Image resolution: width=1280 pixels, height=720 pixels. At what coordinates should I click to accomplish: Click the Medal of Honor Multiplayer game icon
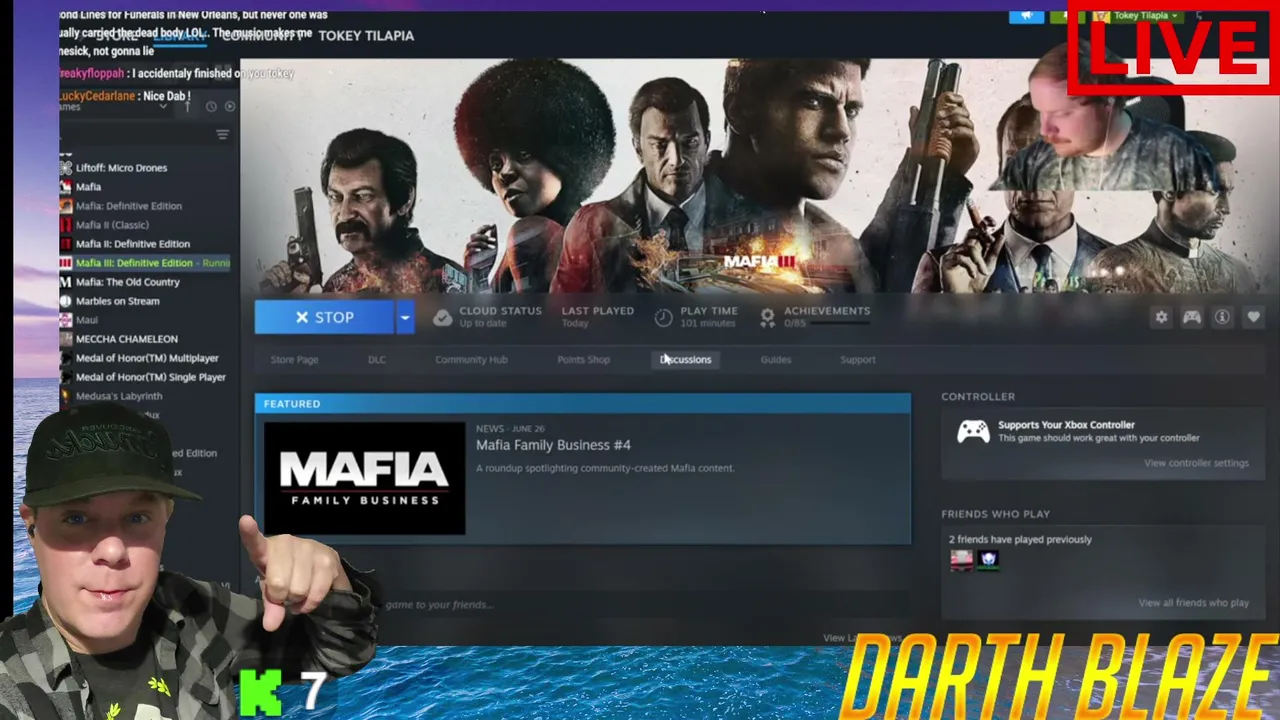coord(66,358)
